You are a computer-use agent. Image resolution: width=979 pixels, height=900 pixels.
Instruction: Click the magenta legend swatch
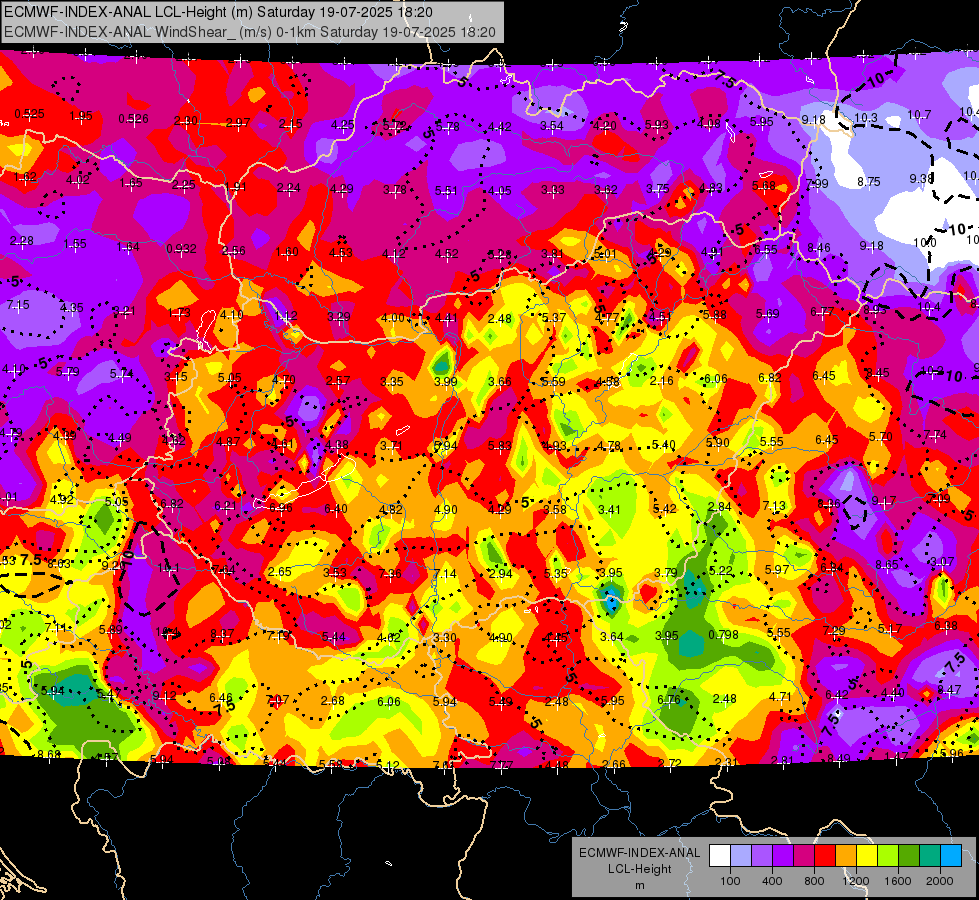(x=804, y=856)
